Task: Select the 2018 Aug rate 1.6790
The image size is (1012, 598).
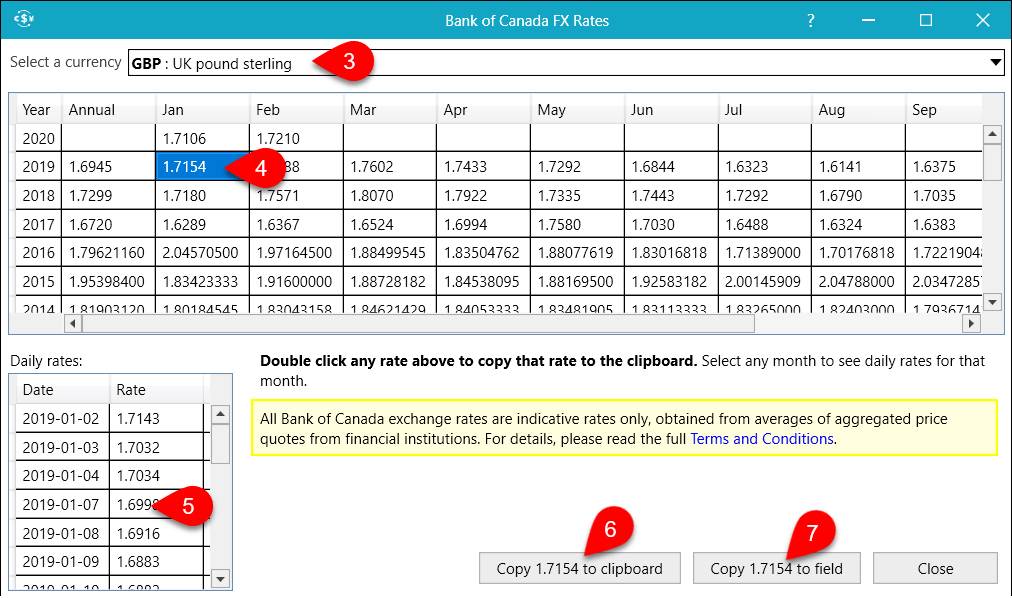Action: click(x=858, y=195)
